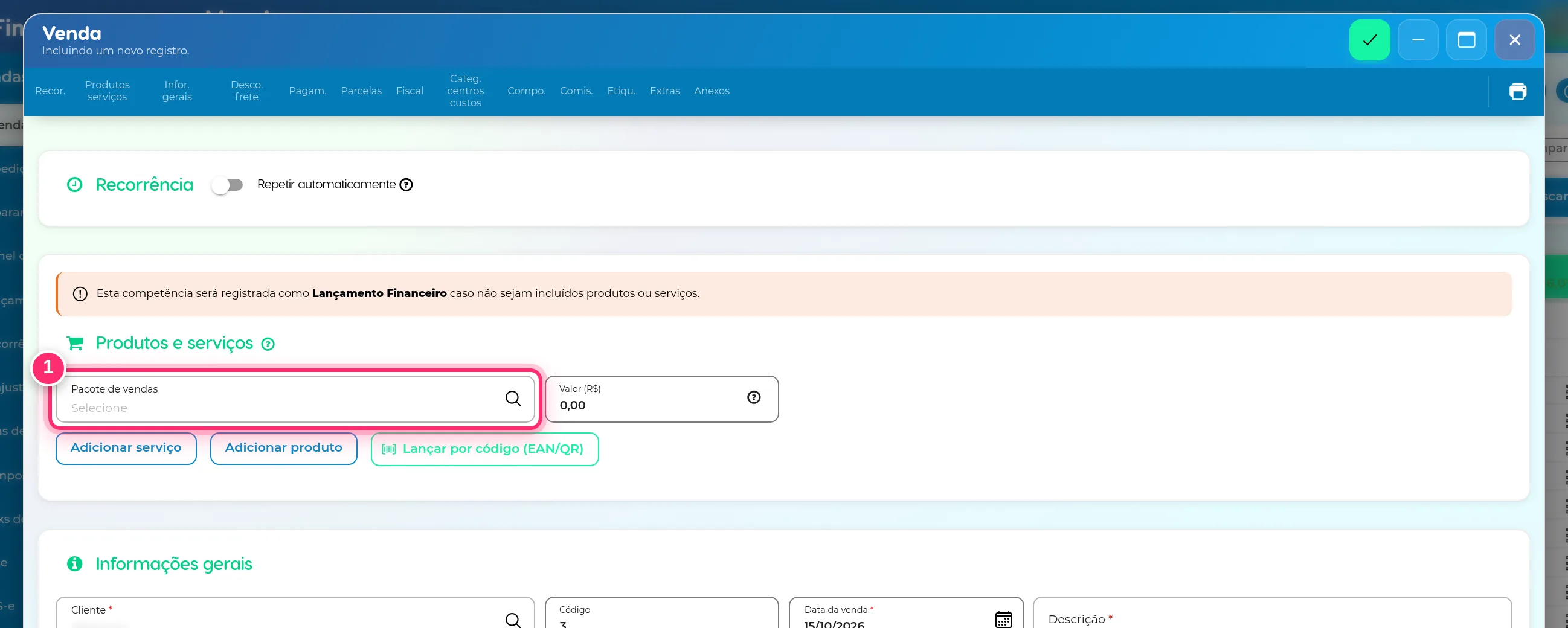Click bold Lançamento Financeiro text in notice

[379, 293]
